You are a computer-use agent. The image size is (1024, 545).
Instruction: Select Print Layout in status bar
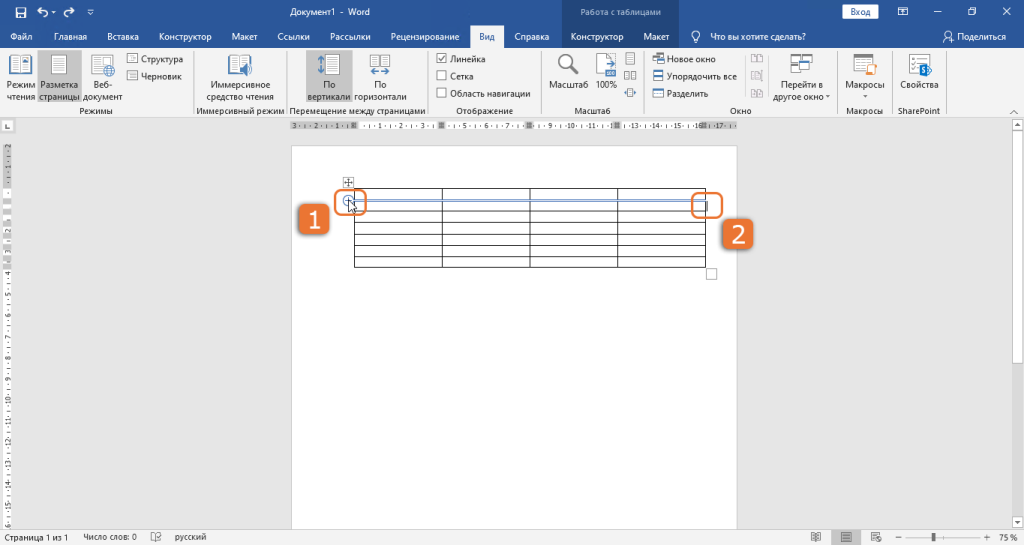point(846,537)
